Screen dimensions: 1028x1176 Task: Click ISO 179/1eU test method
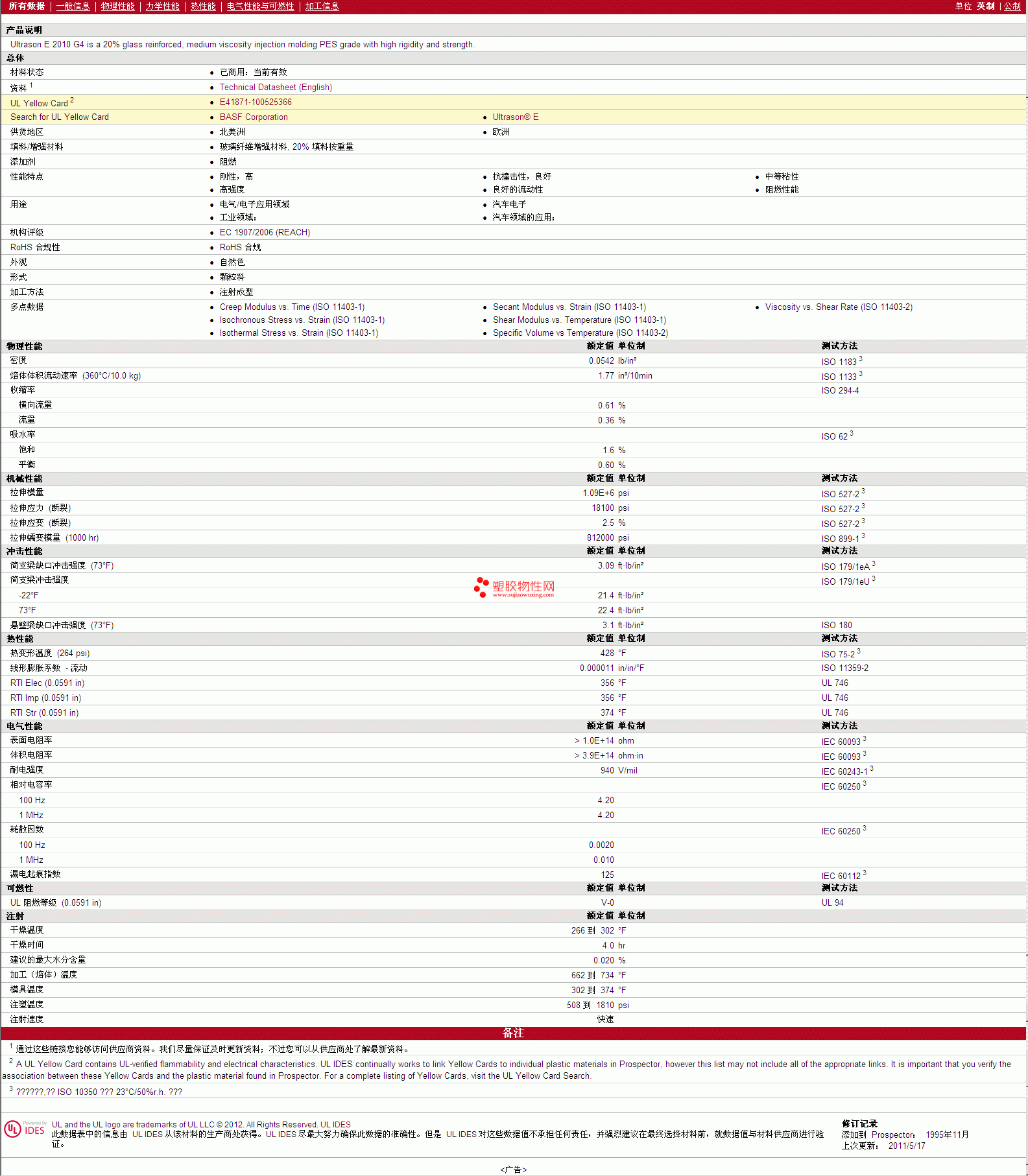845,582
